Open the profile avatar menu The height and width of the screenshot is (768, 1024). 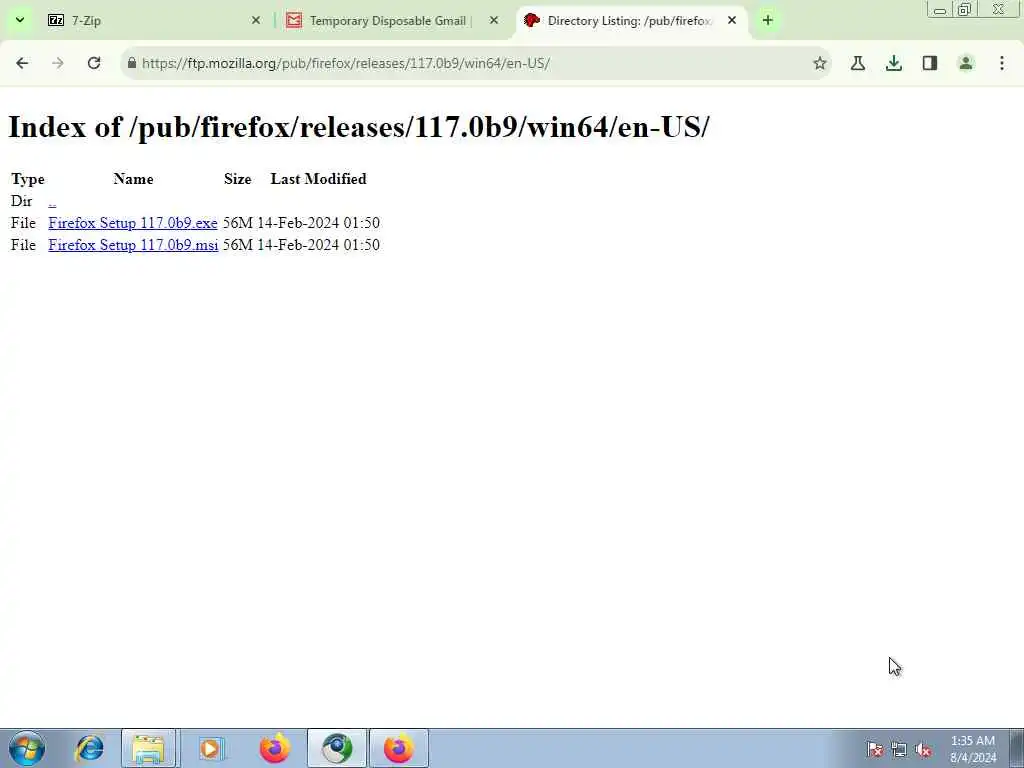pos(966,63)
